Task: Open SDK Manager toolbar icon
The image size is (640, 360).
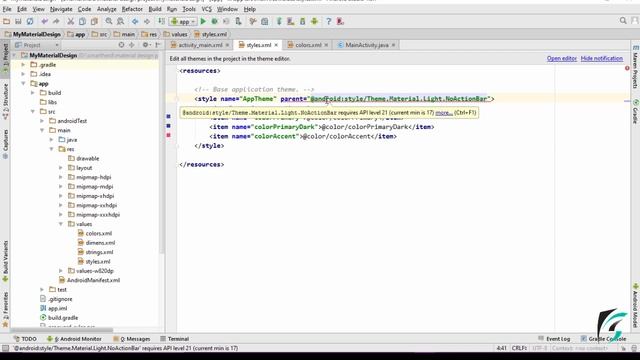Action: (302, 21)
